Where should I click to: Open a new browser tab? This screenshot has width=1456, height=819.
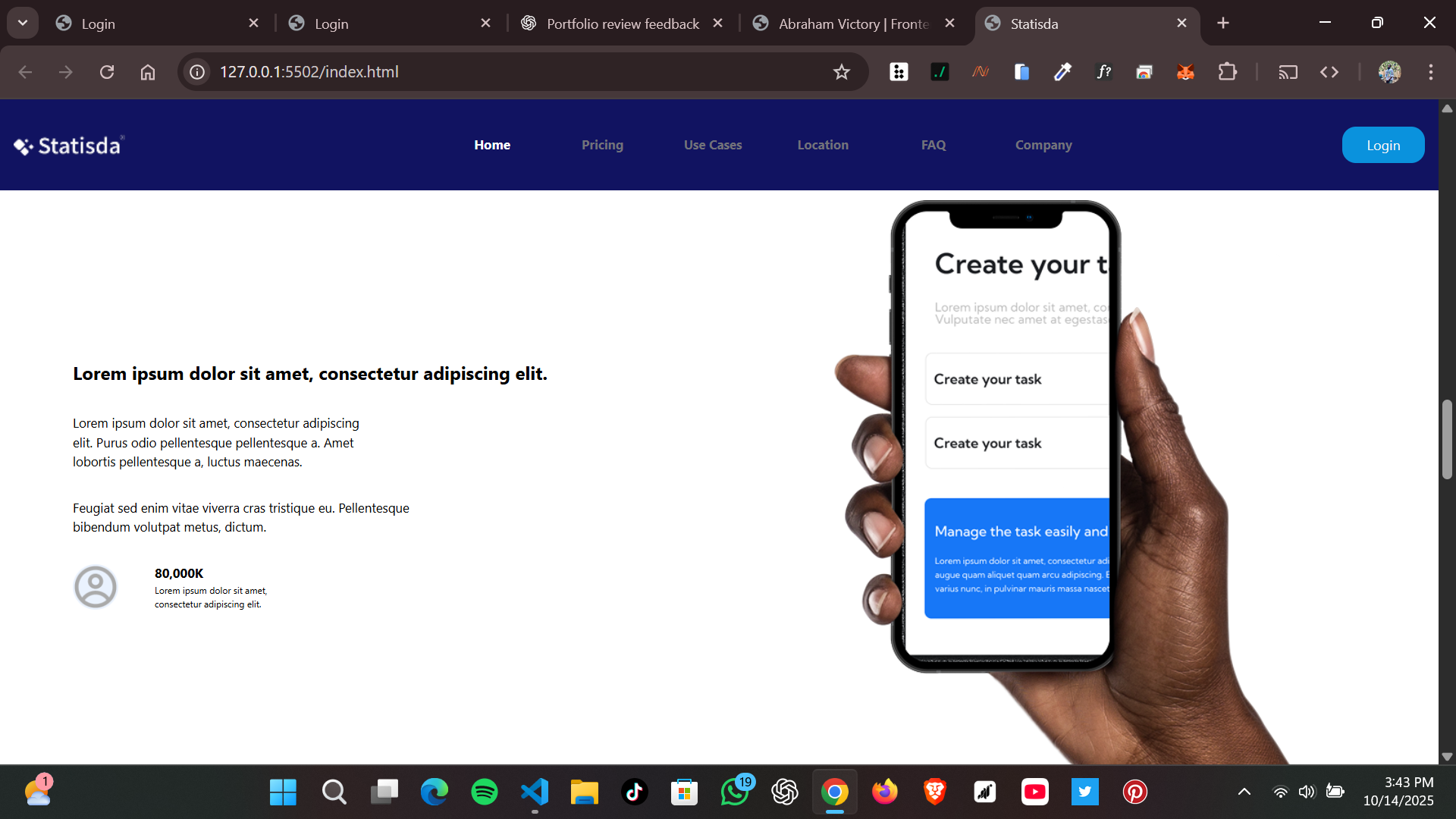(1223, 24)
